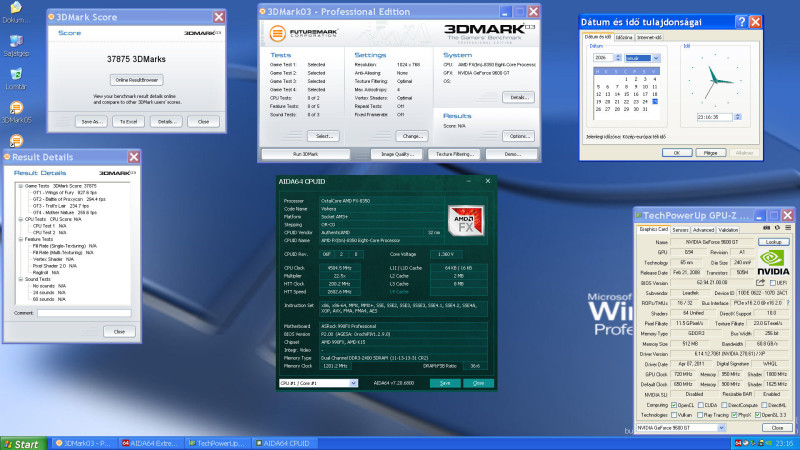The image size is (800, 450).
Task: Select day 15 in the calendar
Action: (627, 94)
